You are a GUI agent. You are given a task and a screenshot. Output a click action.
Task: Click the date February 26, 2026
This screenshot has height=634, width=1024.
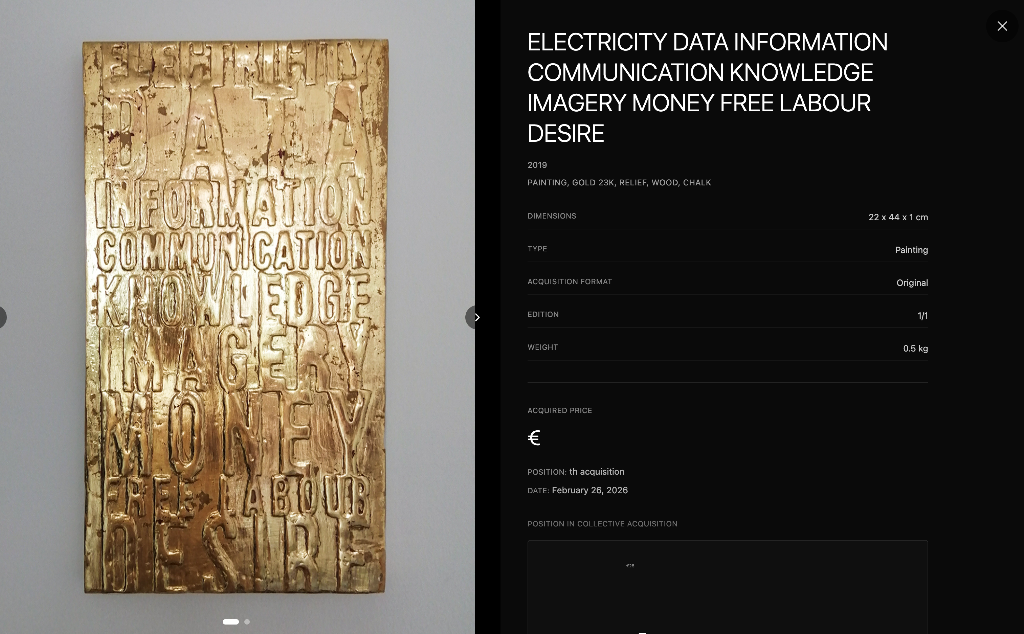click(590, 491)
